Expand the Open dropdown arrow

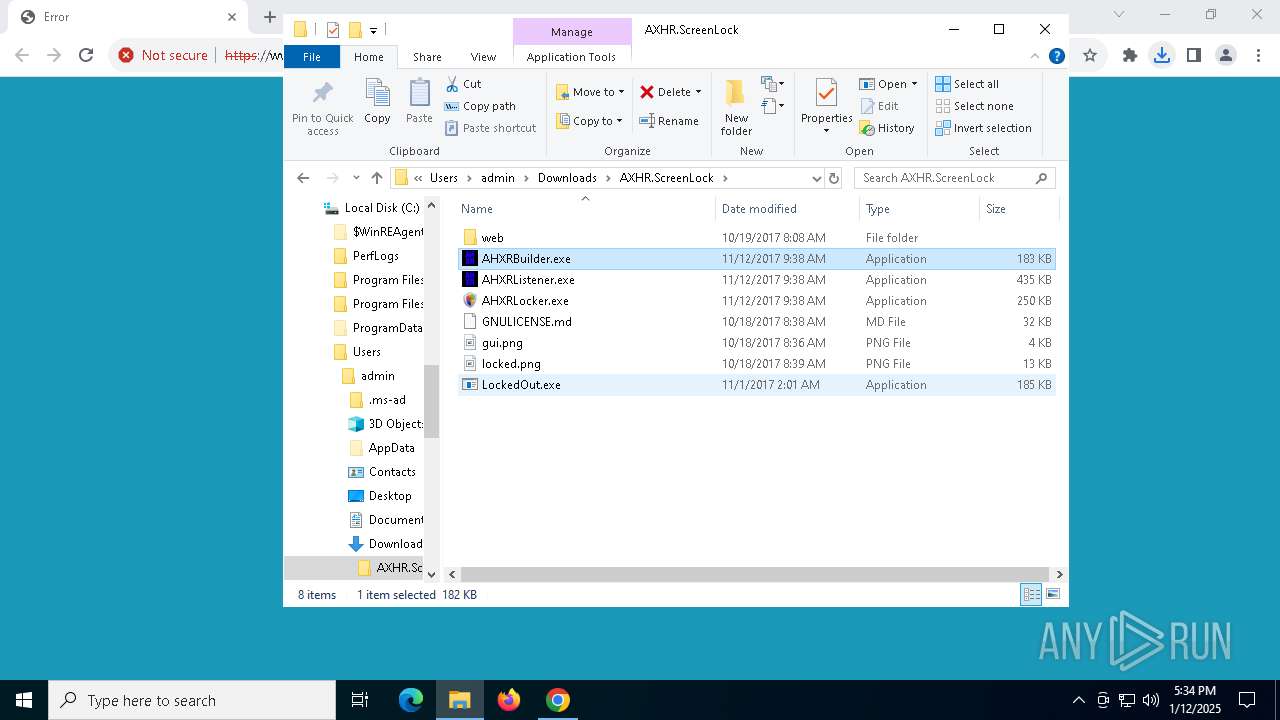(914, 84)
